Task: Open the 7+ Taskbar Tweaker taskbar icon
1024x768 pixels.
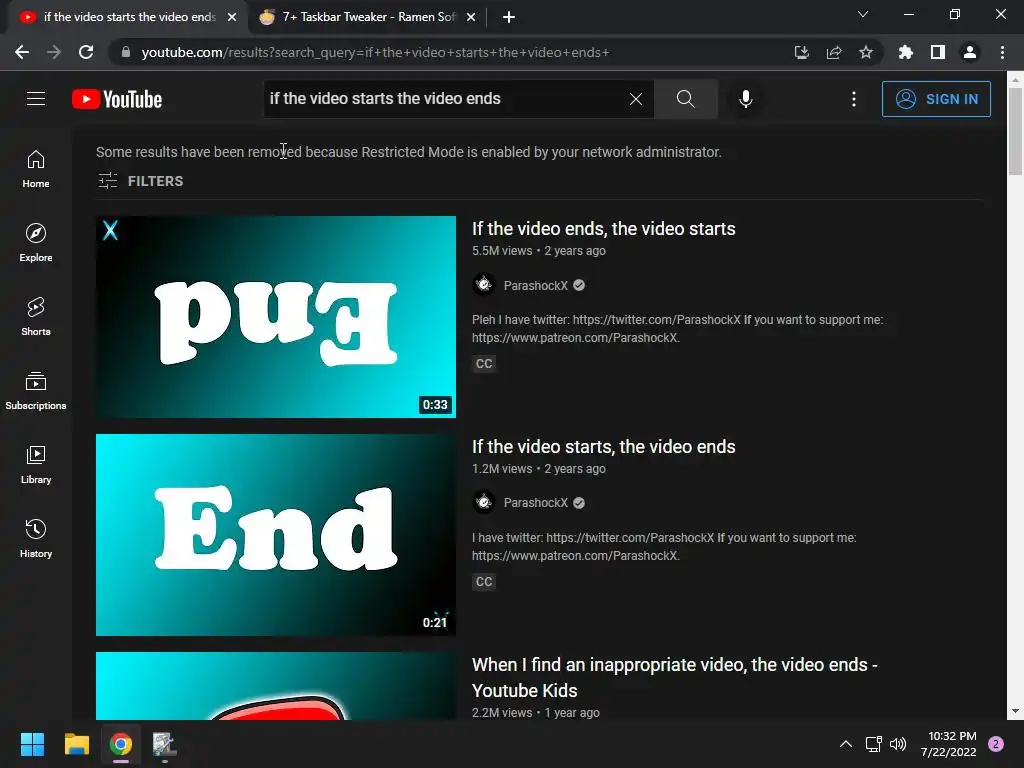Action: (165, 744)
